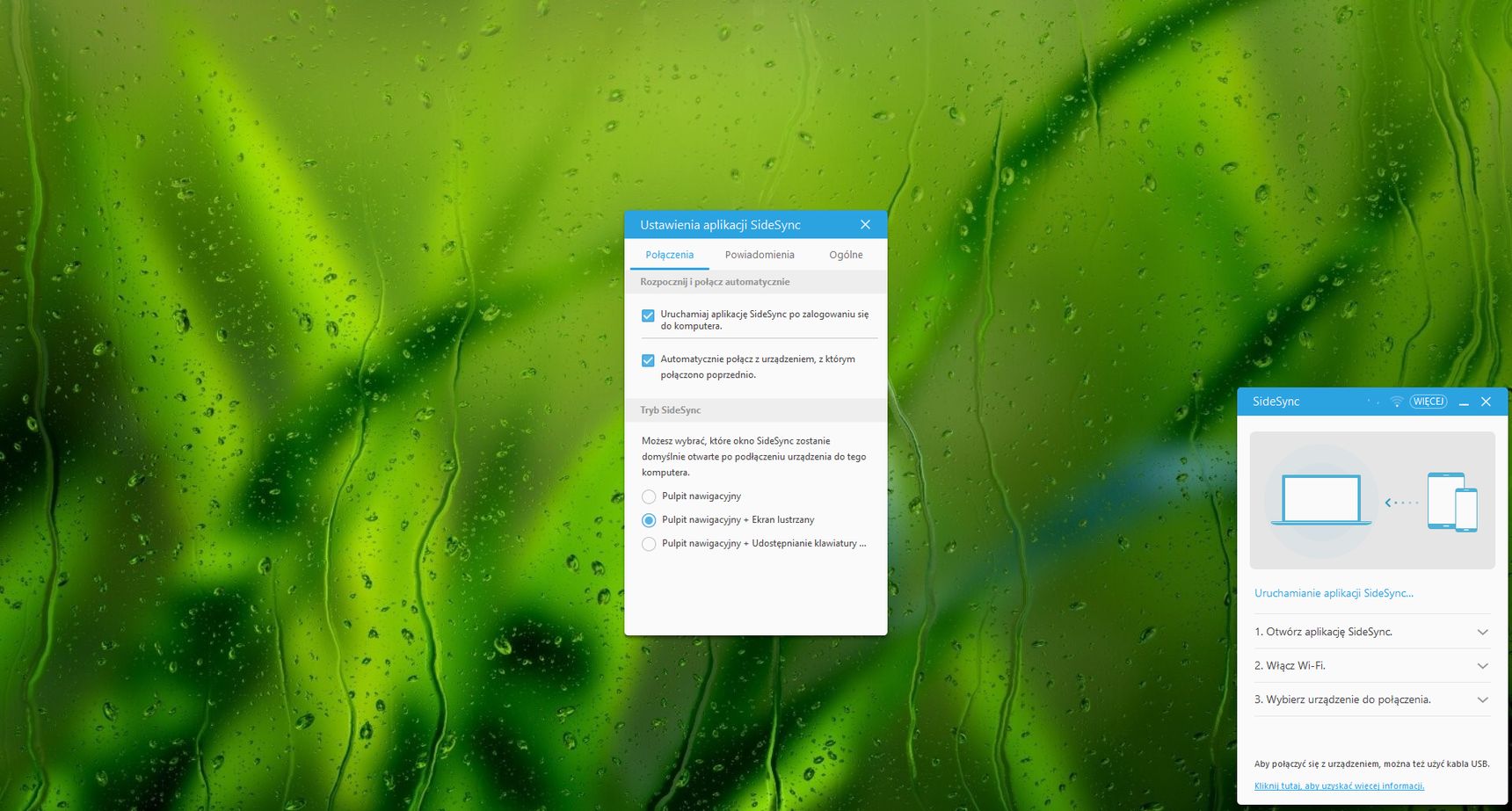Click the tablet and phone illustration
The width and height of the screenshot is (1512, 811).
(1452, 502)
